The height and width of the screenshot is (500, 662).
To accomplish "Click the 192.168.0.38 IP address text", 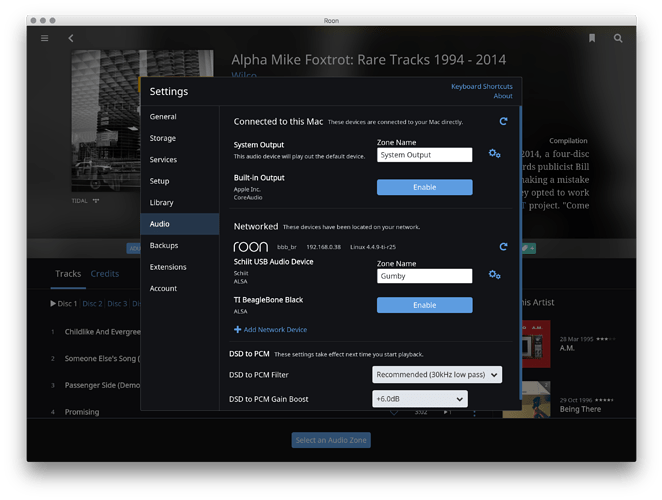I will (323, 247).
